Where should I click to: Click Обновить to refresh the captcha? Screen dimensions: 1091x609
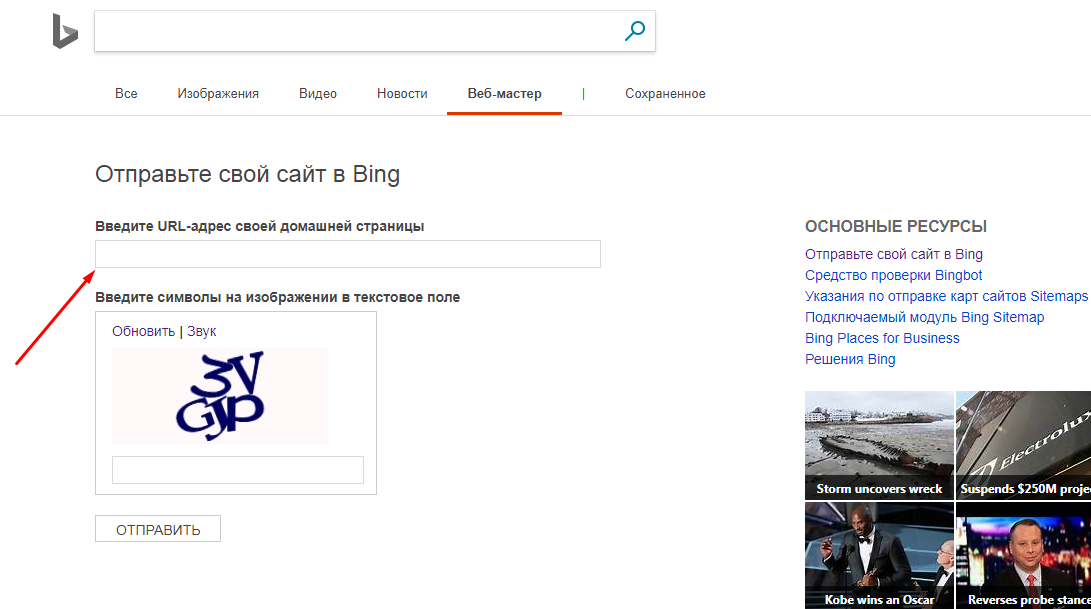tap(143, 331)
